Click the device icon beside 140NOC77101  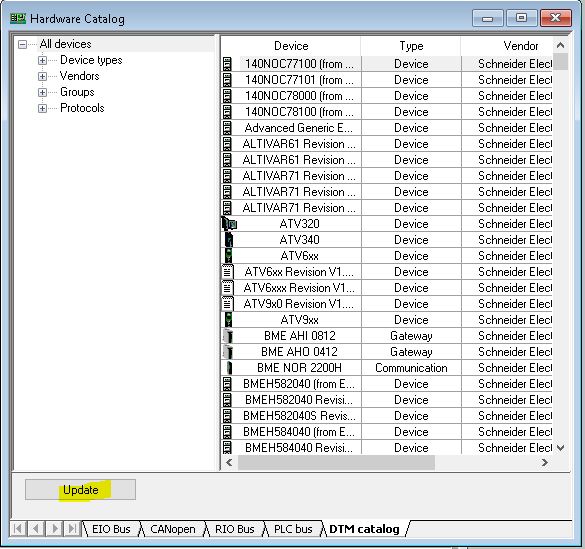point(227,80)
